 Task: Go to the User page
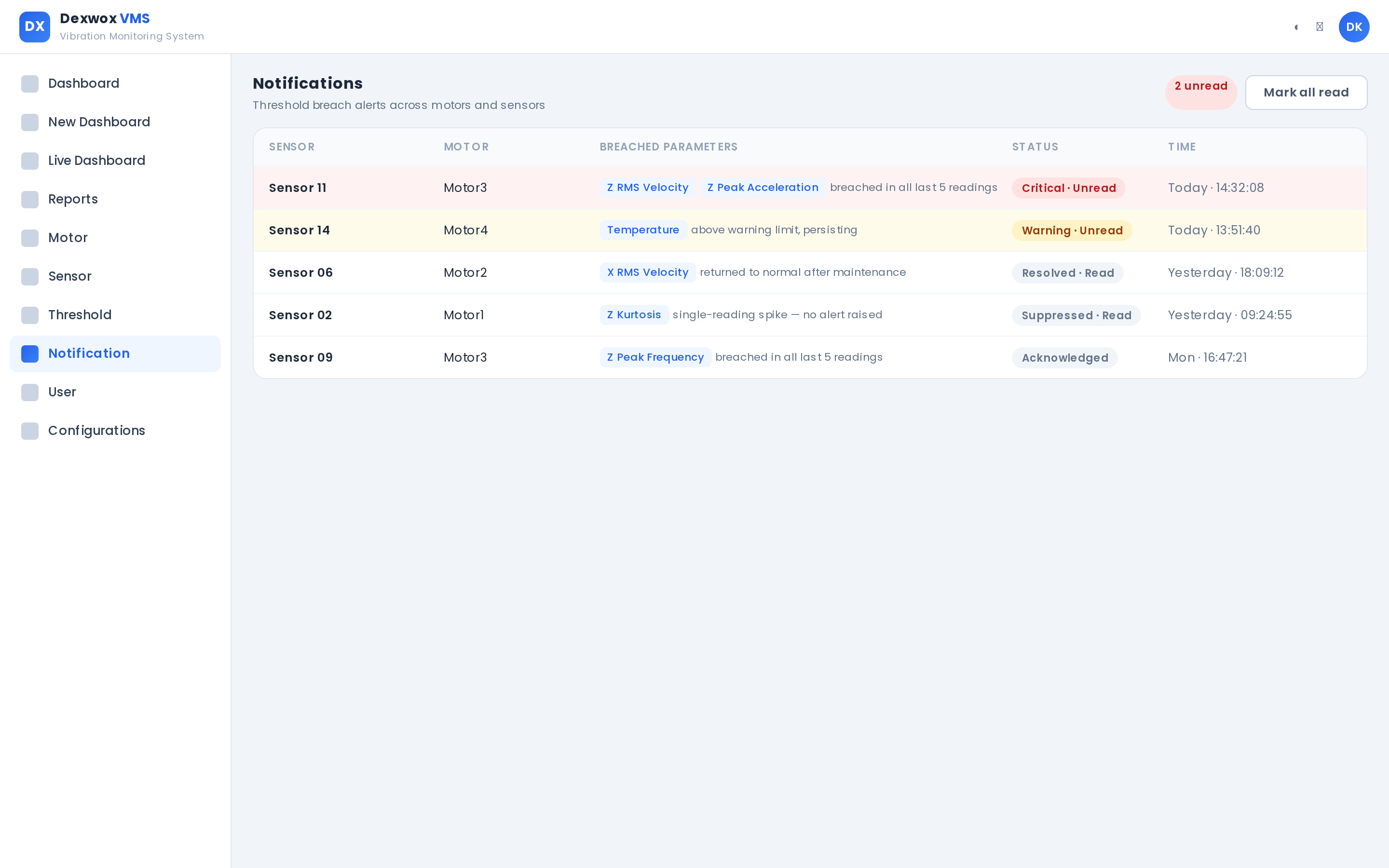coord(115,392)
